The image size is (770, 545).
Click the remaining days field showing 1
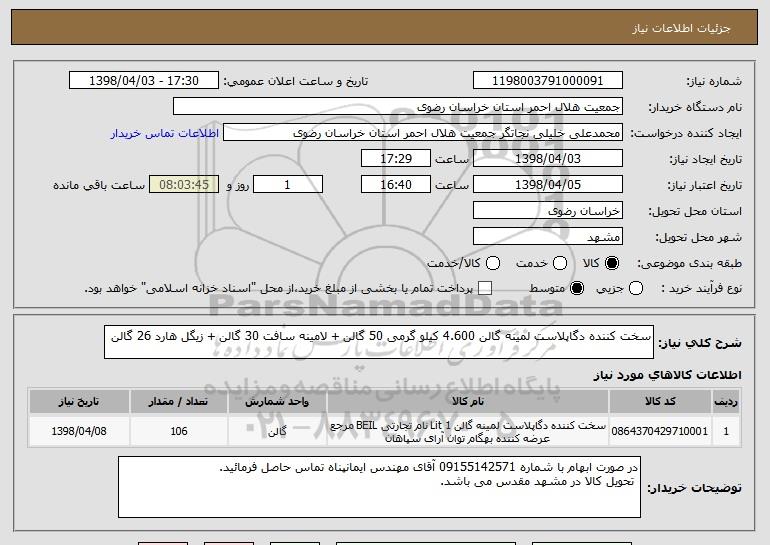tap(288, 185)
